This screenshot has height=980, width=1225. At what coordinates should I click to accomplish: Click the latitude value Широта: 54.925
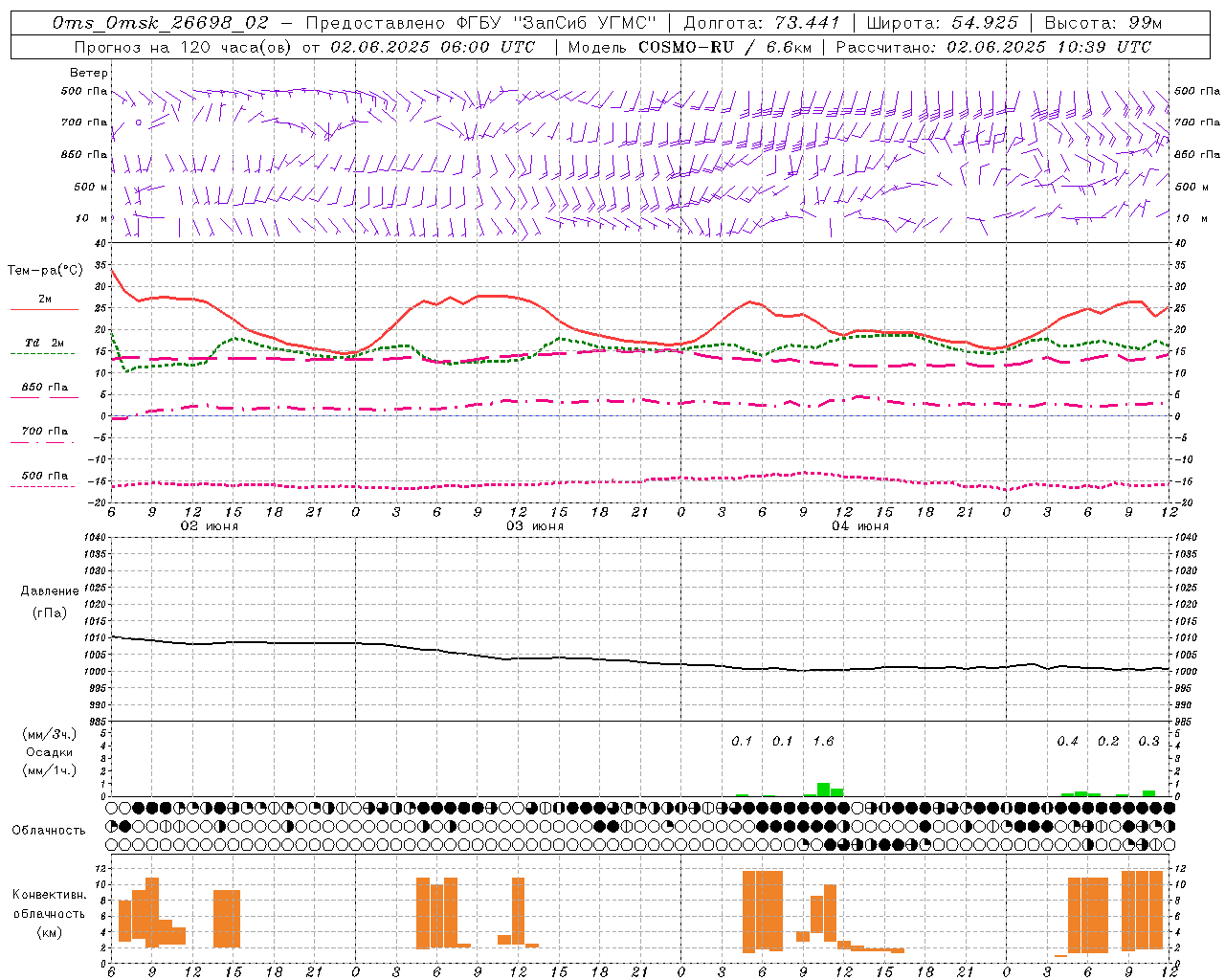pos(943,22)
